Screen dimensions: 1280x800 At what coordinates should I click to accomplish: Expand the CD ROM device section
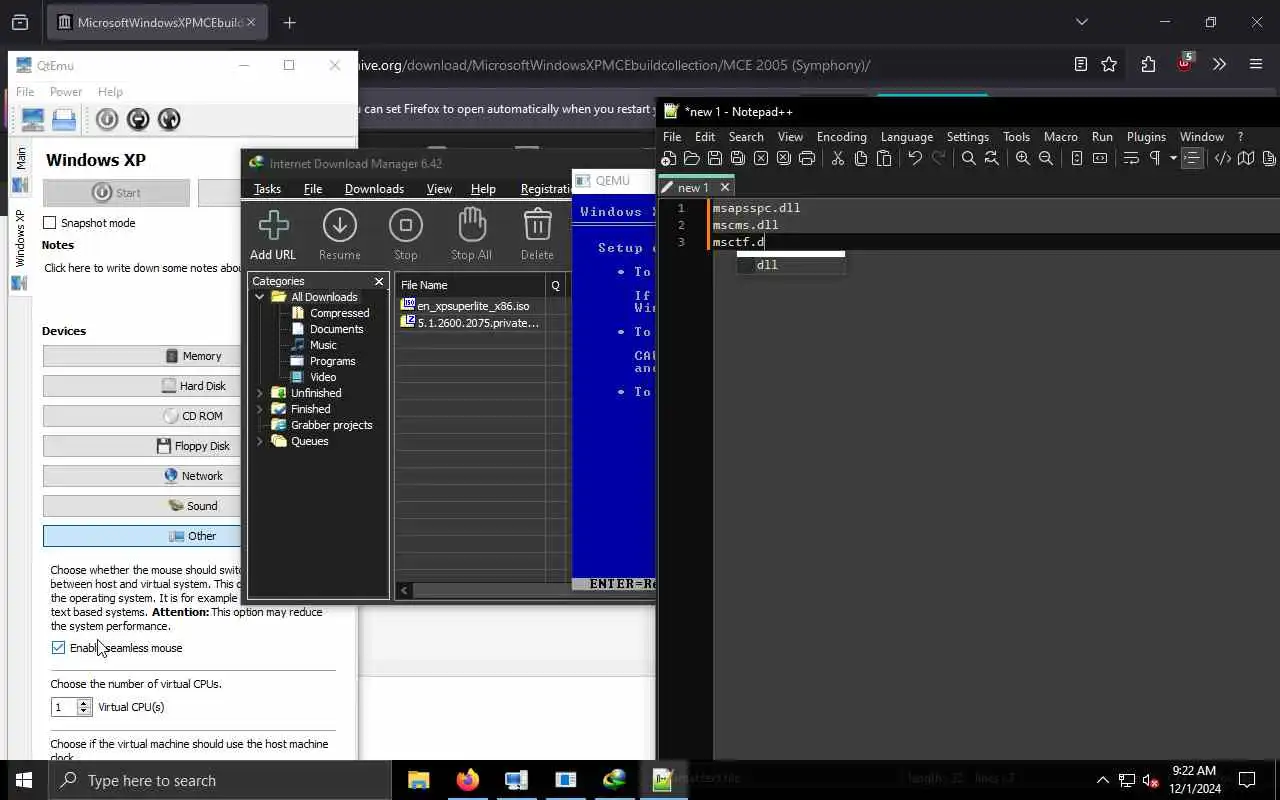[x=142, y=416]
